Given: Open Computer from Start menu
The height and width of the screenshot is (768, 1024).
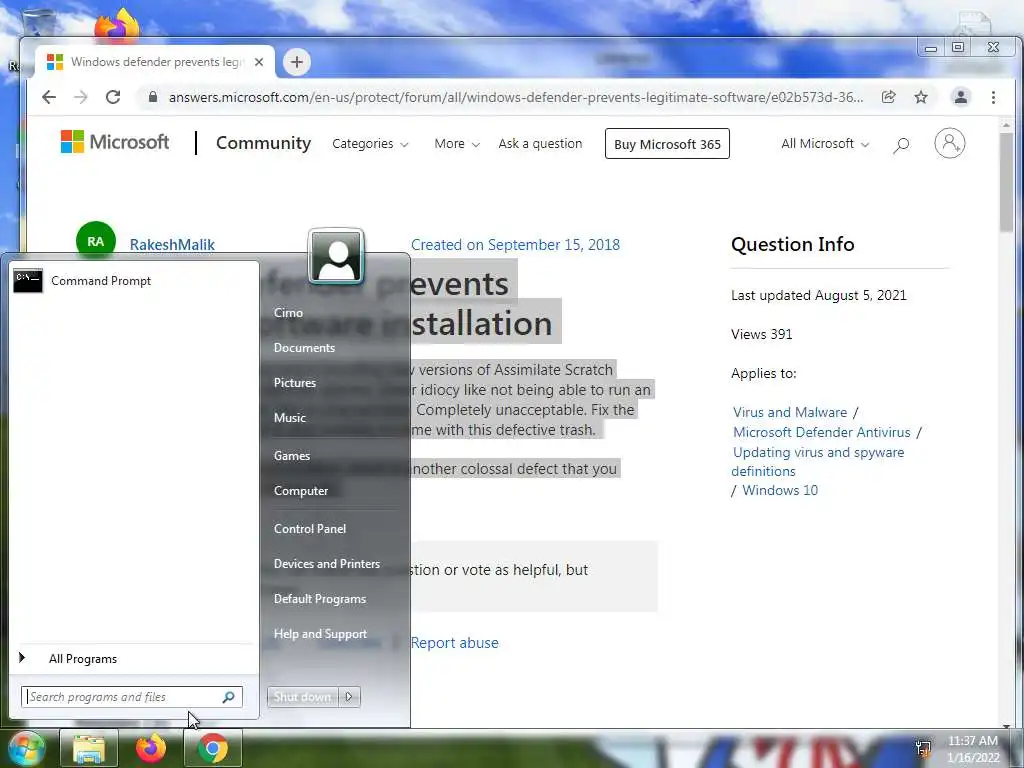Looking at the screenshot, I should (x=300, y=491).
